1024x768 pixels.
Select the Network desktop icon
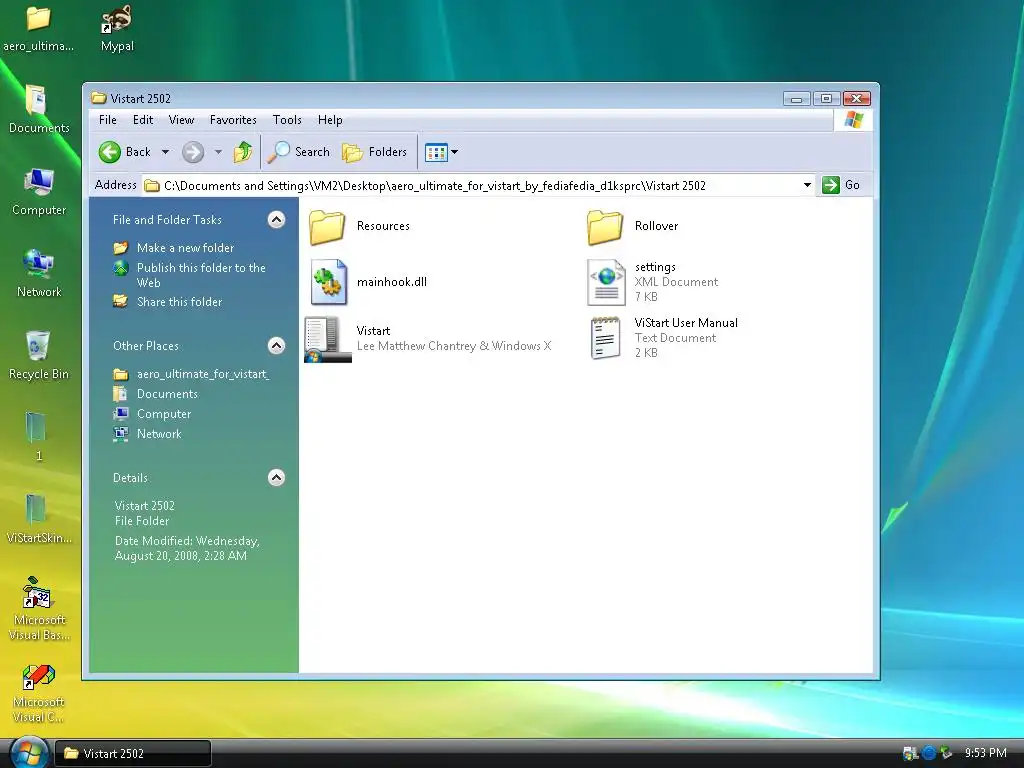point(39,273)
